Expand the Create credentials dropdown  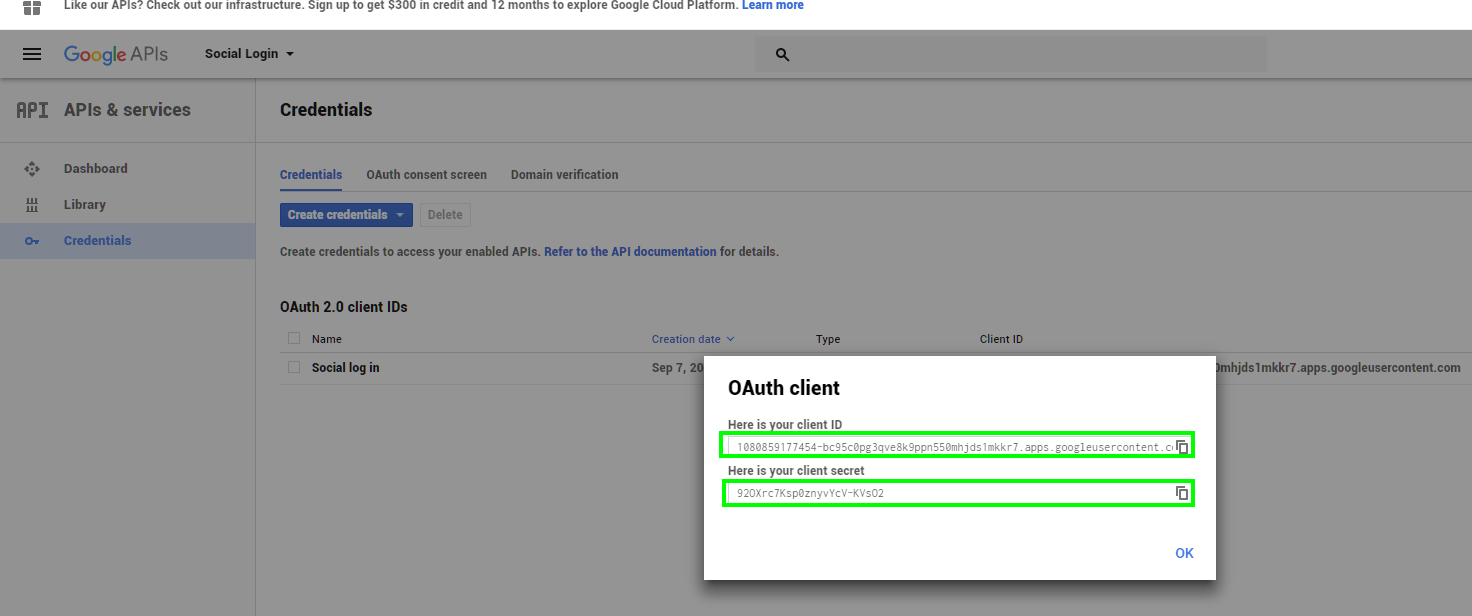[x=346, y=215]
